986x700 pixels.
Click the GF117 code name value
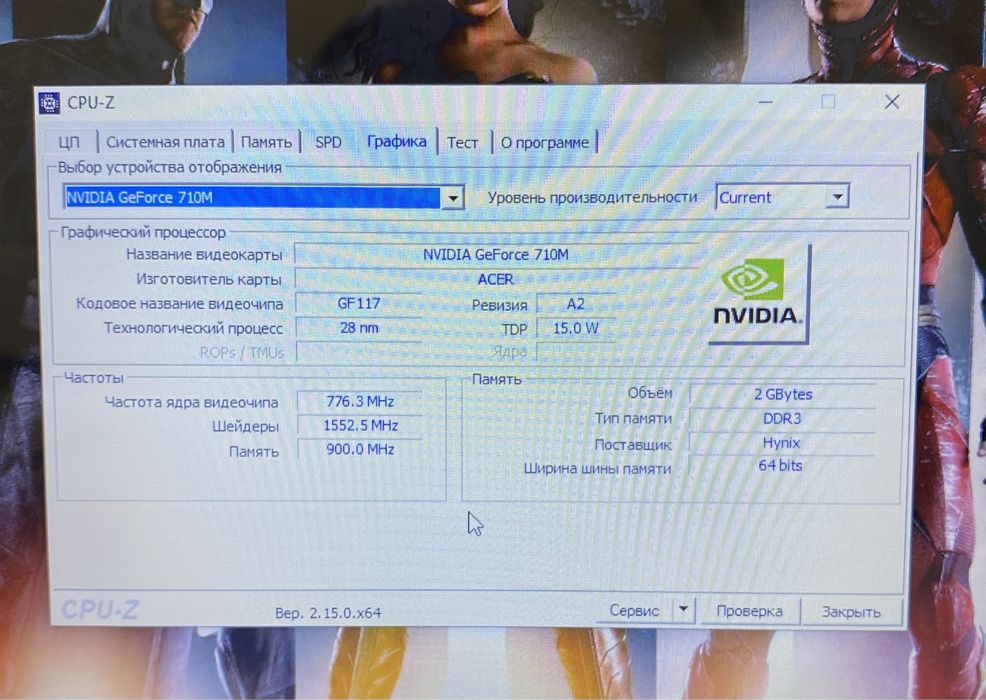359,303
